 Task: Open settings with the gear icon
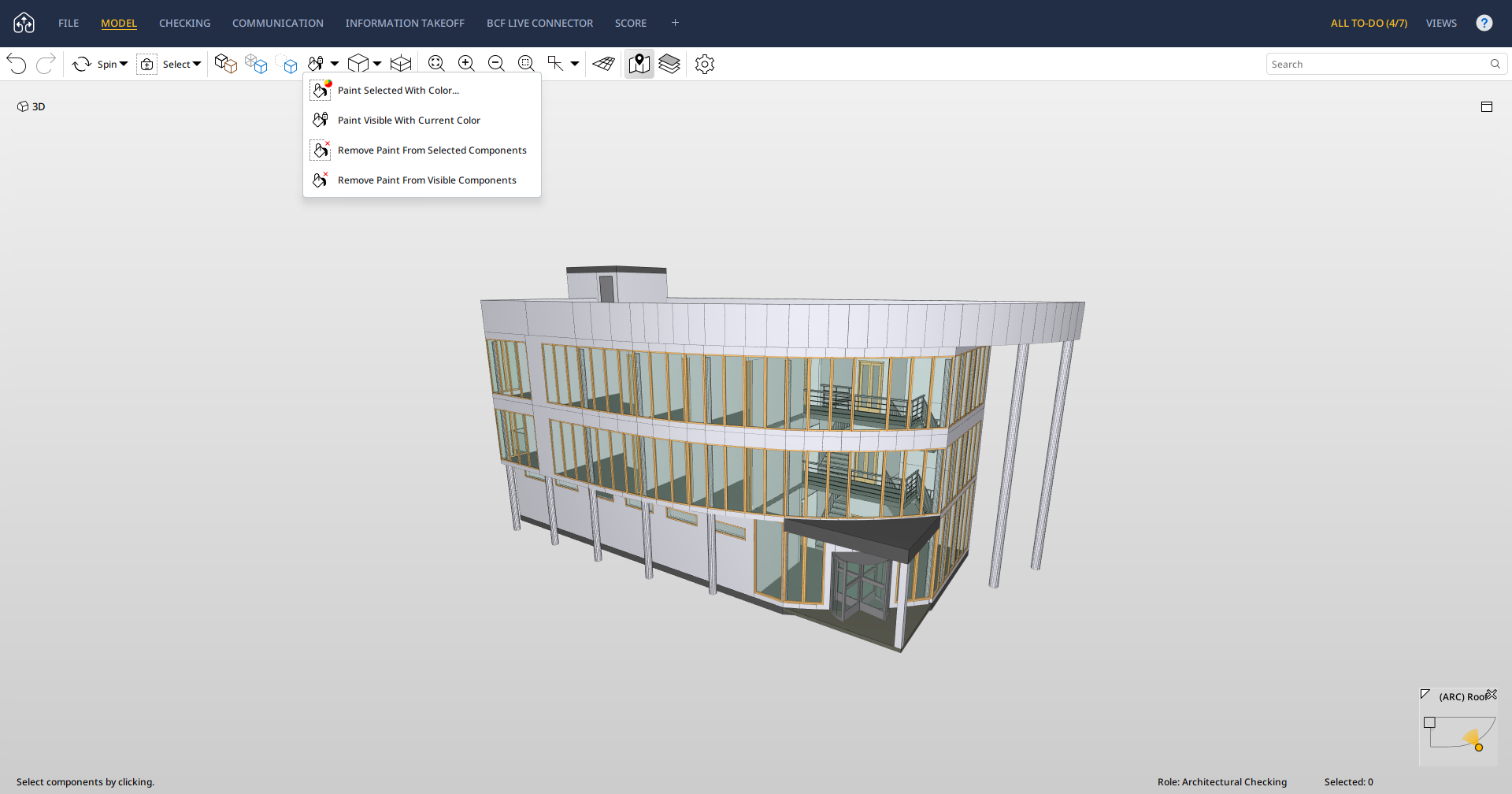click(x=705, y=64)
